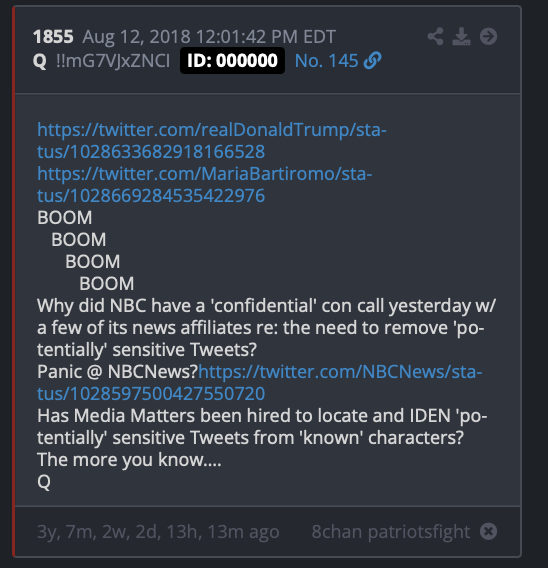Click the Q author name in header
Screen dimensions: 548x568
(39, 61)
